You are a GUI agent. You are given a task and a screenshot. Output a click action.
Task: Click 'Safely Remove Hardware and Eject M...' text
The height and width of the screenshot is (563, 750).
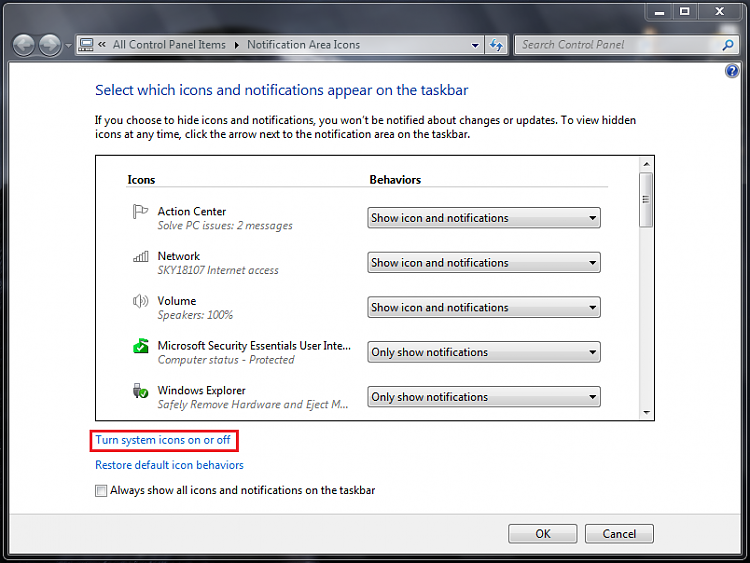253,405
